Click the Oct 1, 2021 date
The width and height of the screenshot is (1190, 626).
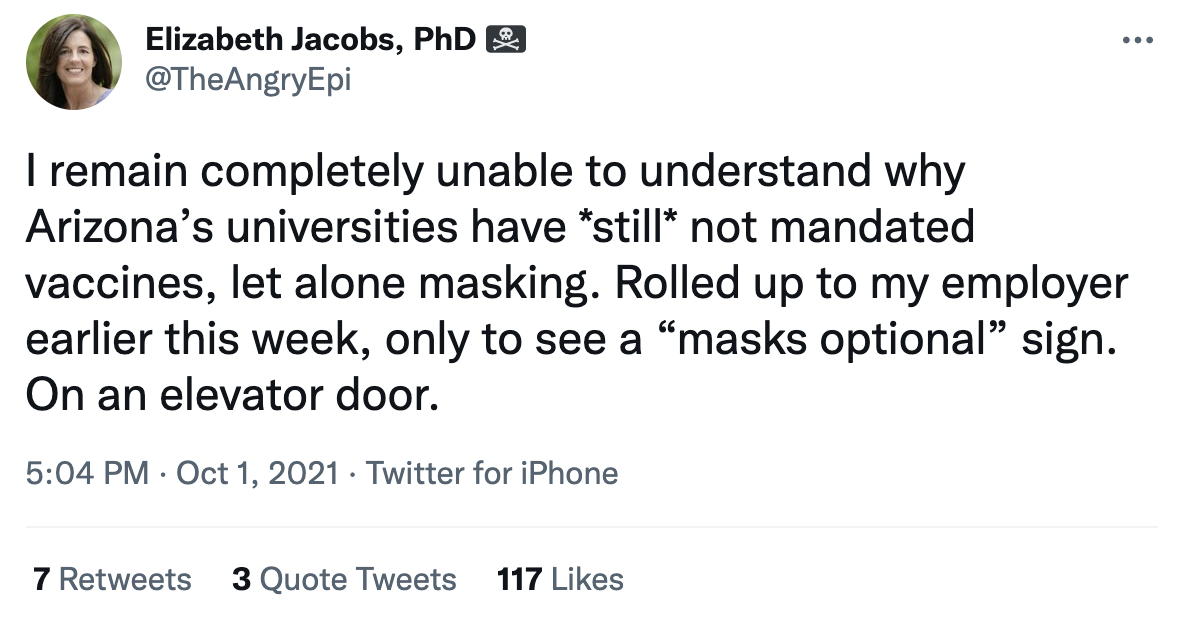[x=257, y=472]
